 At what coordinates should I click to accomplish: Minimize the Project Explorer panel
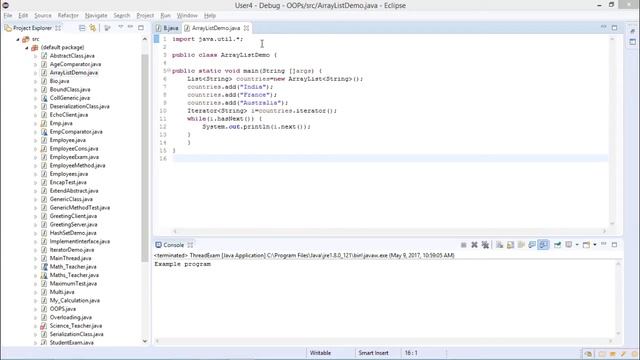[131, 27]
